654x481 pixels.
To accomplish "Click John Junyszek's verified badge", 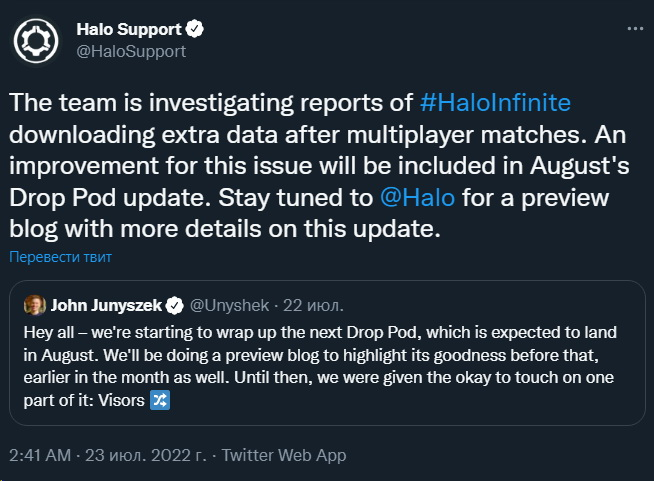I will pyautogui.click(x=173, y=304).
